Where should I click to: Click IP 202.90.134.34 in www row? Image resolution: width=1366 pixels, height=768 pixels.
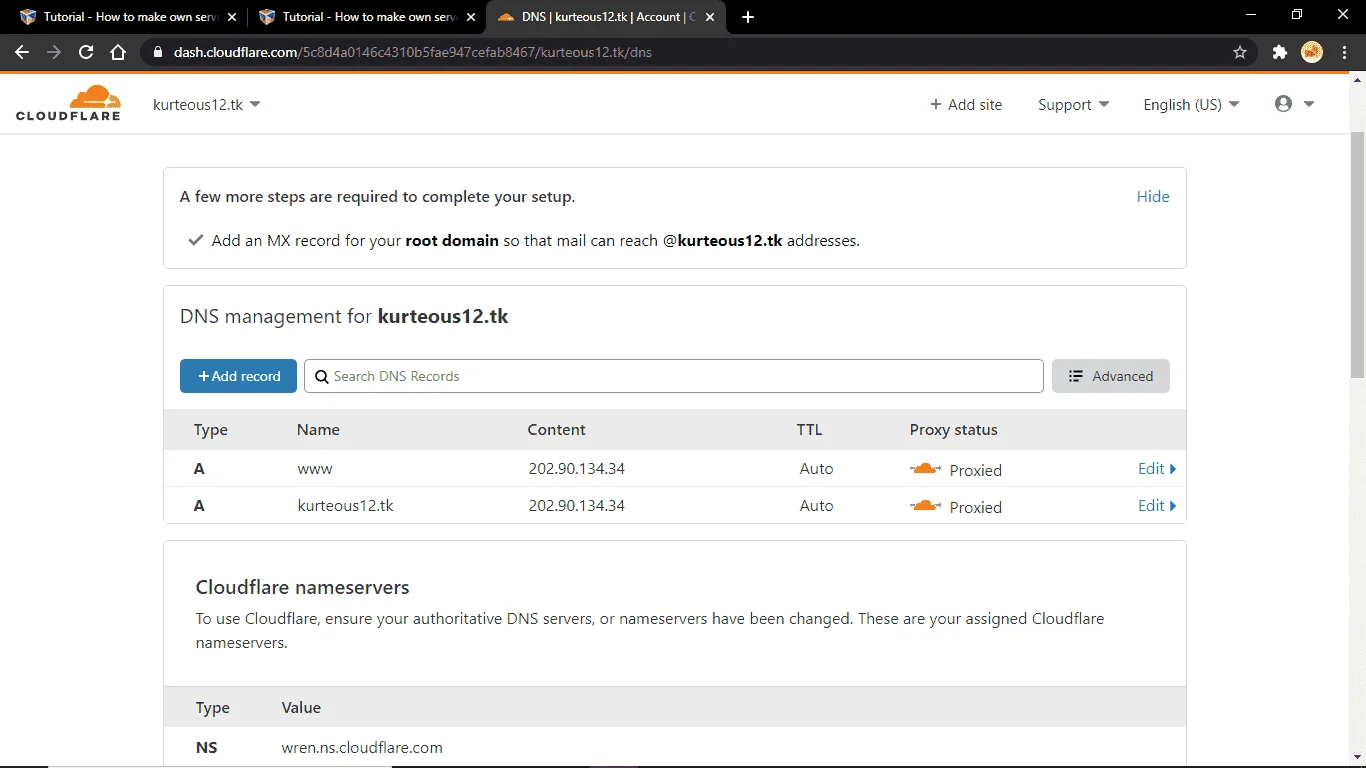[x=577, y=468]
